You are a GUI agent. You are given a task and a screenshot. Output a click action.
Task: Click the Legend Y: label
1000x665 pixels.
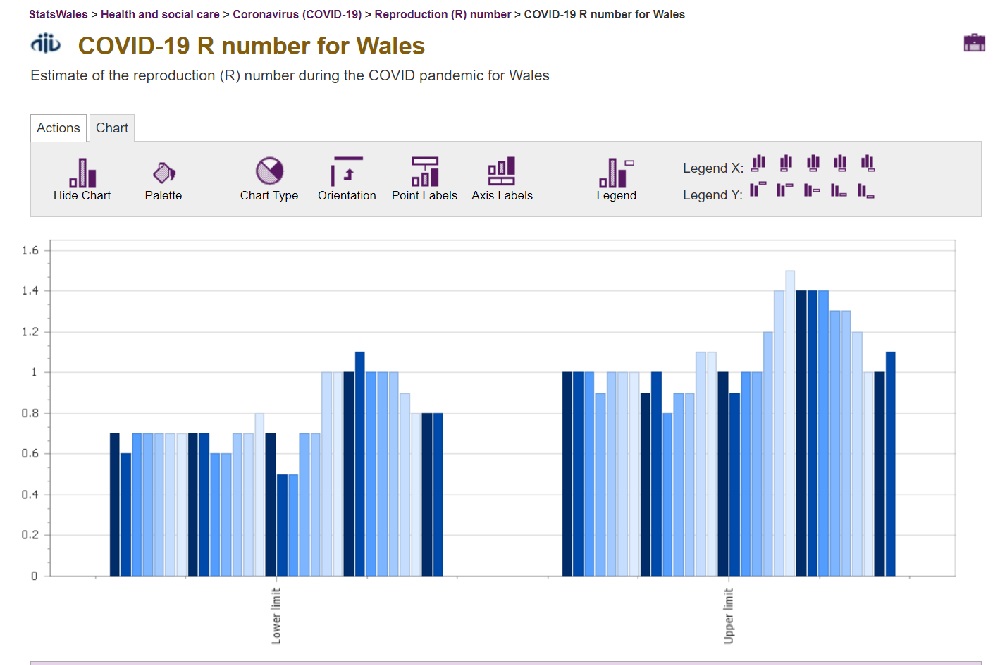click(x=713, y=194)
